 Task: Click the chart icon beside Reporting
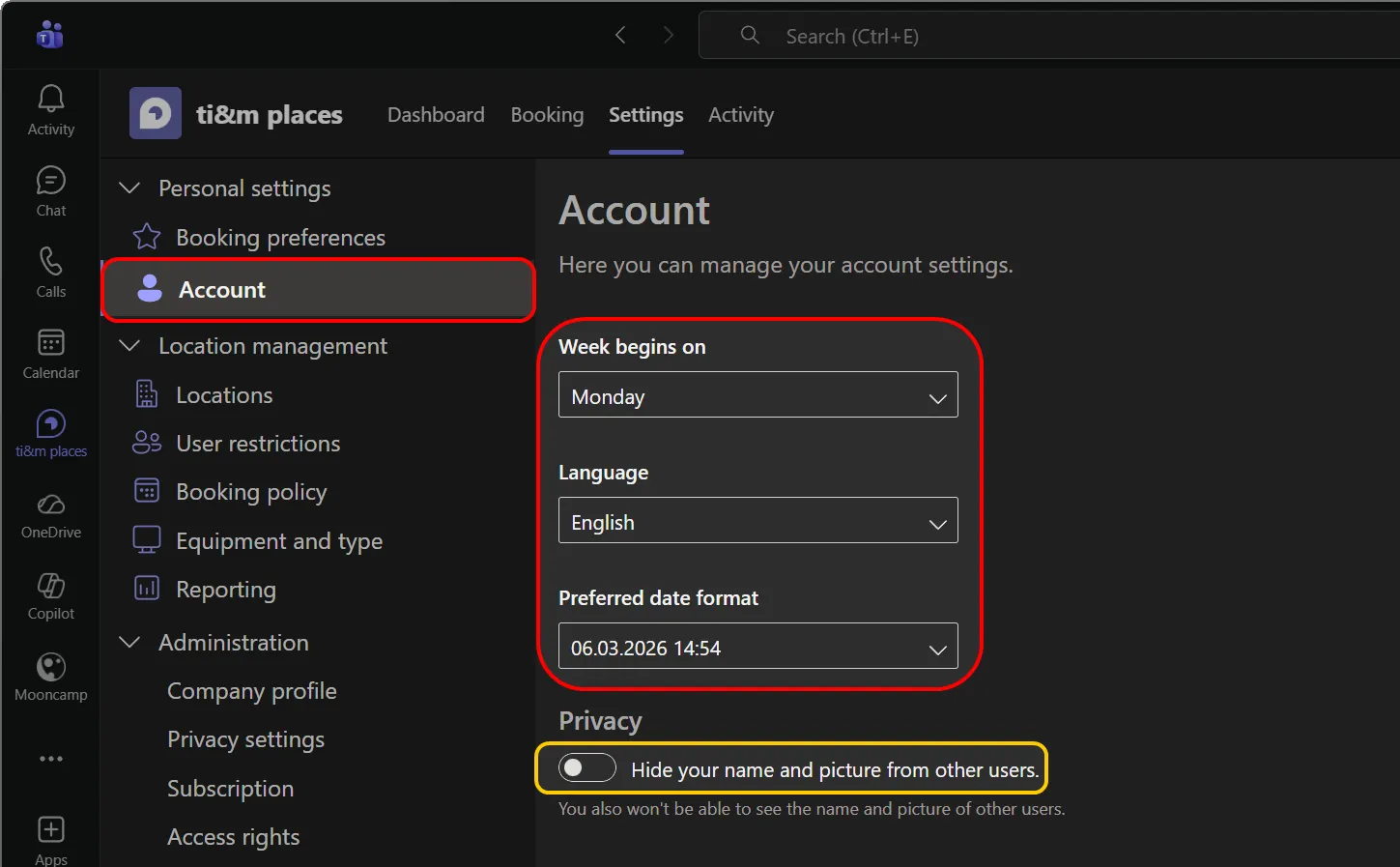coord(147,588)
